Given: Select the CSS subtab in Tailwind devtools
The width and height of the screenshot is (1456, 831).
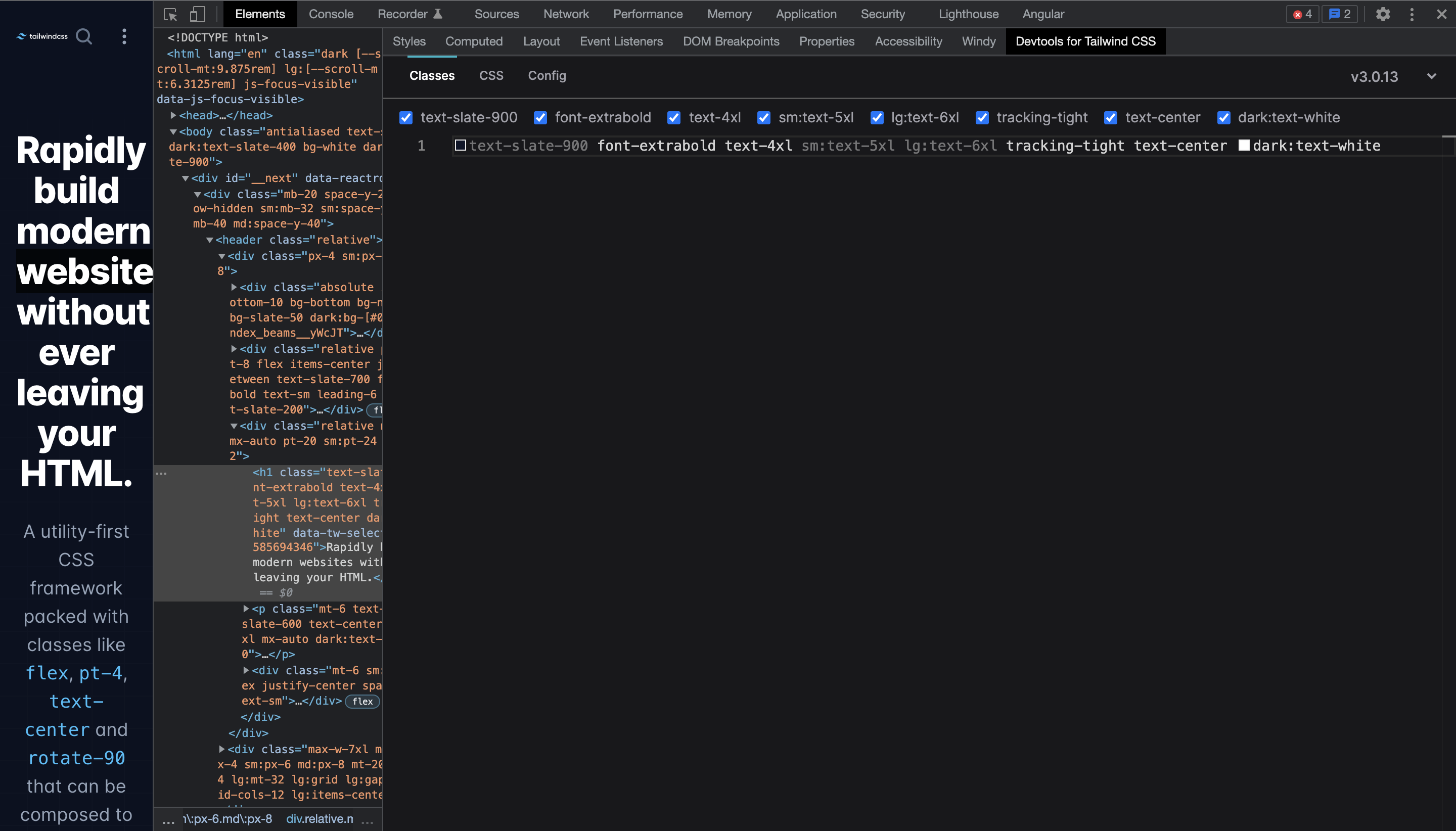Looking at the screenshot, I should click(491, 76).
